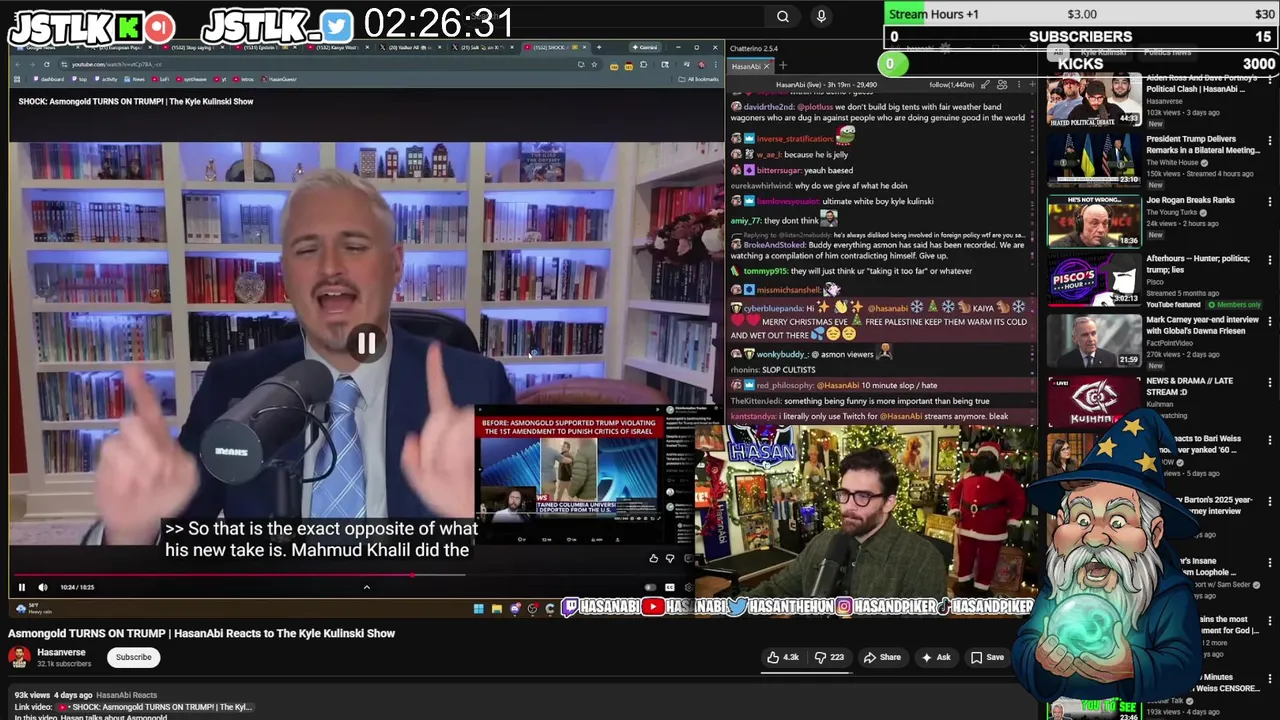The width and height of the screenshot is (1280, 720).
Task: Like the video with the 4.3k thumbs-up
Action: [782, 657]
